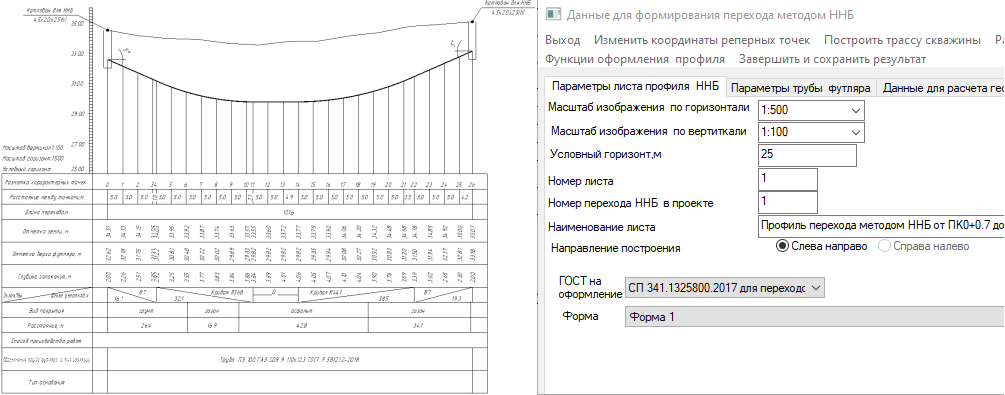The height and width of the screenshot is (395, 1005).
Task: Open Функции оформления профиля menu
Action: (x=635, y=59)
